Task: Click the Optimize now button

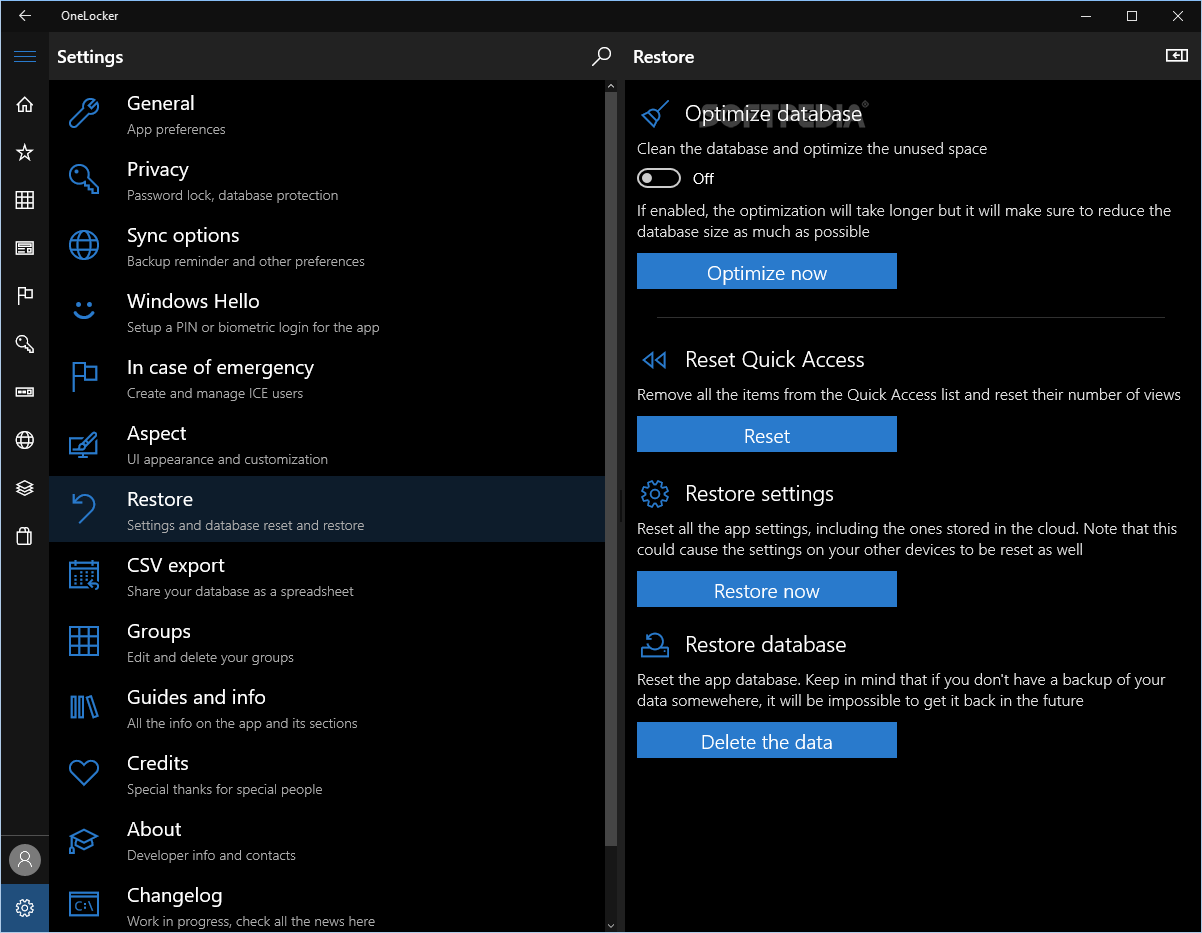Action: 767,271
